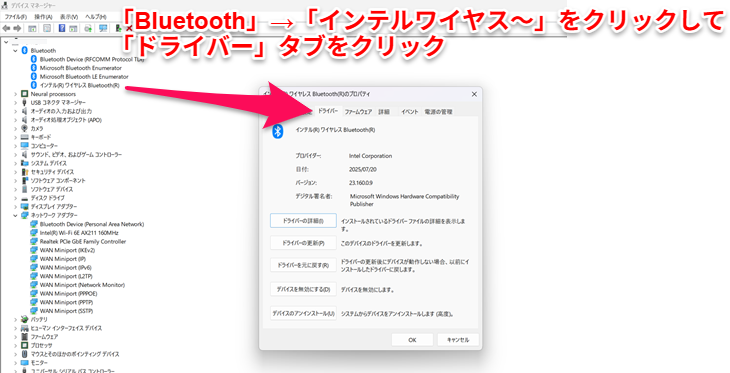
Task: Select WAN Miniport (PPPOE)
Action: [x=68, y=294]
